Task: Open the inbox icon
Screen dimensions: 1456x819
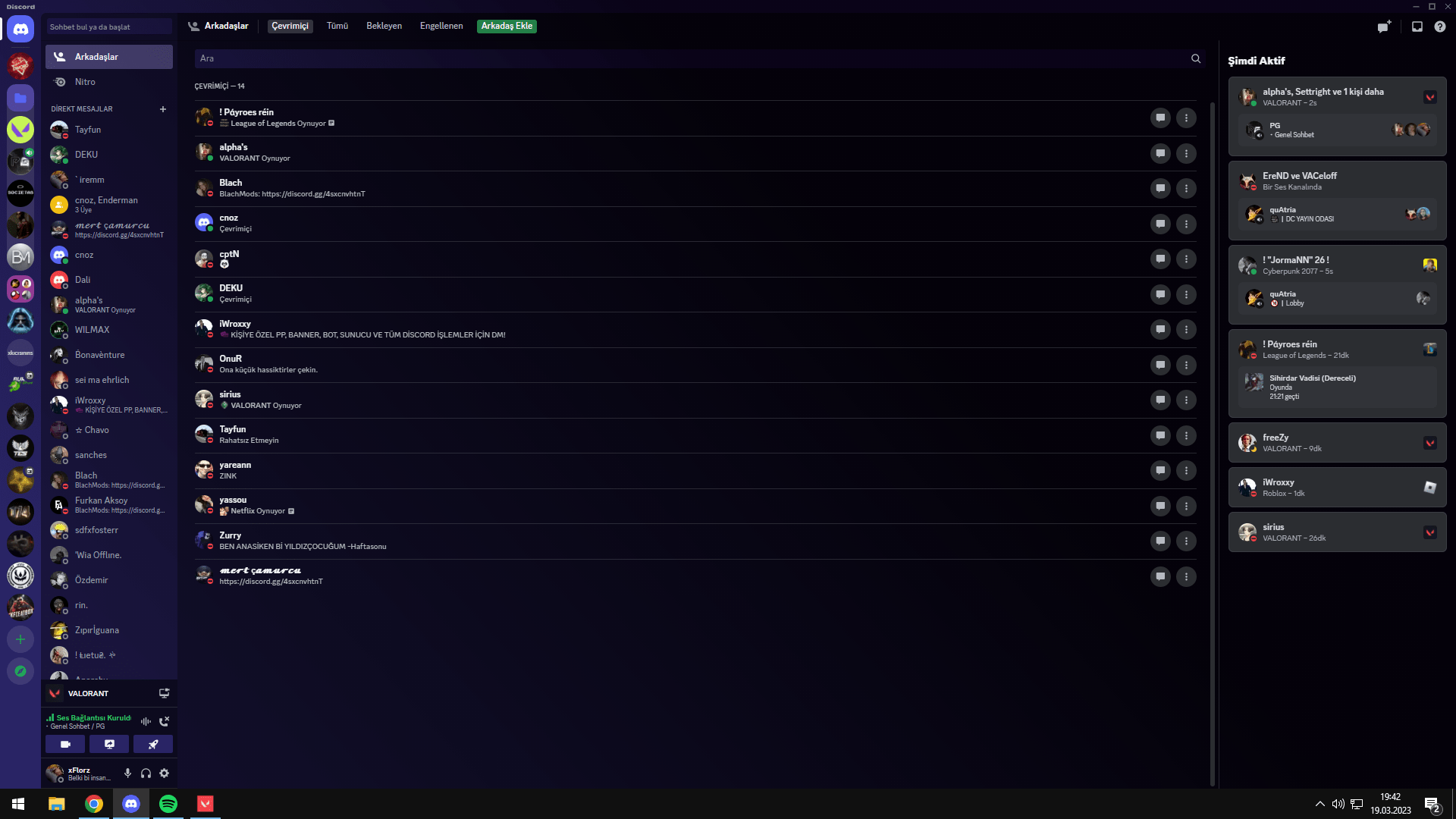Action: click(1417, 27)
